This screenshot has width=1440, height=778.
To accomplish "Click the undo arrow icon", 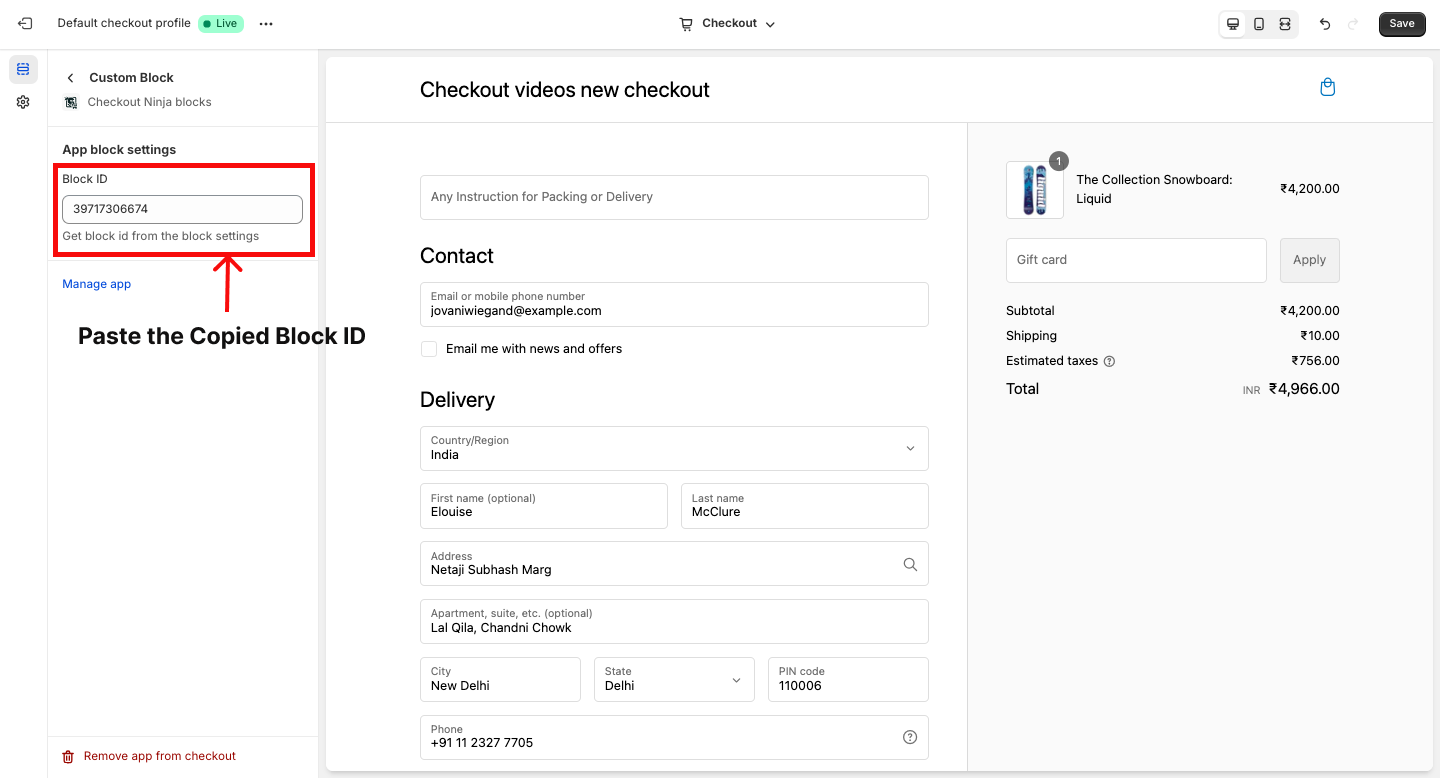I will tap(1325, 24).
